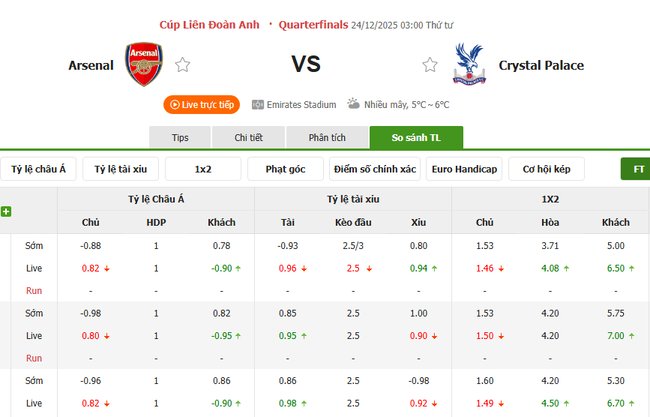Viewport: 650px width, 417px height.
Task: Select the Phân tích tab
Action: (326, 138)
